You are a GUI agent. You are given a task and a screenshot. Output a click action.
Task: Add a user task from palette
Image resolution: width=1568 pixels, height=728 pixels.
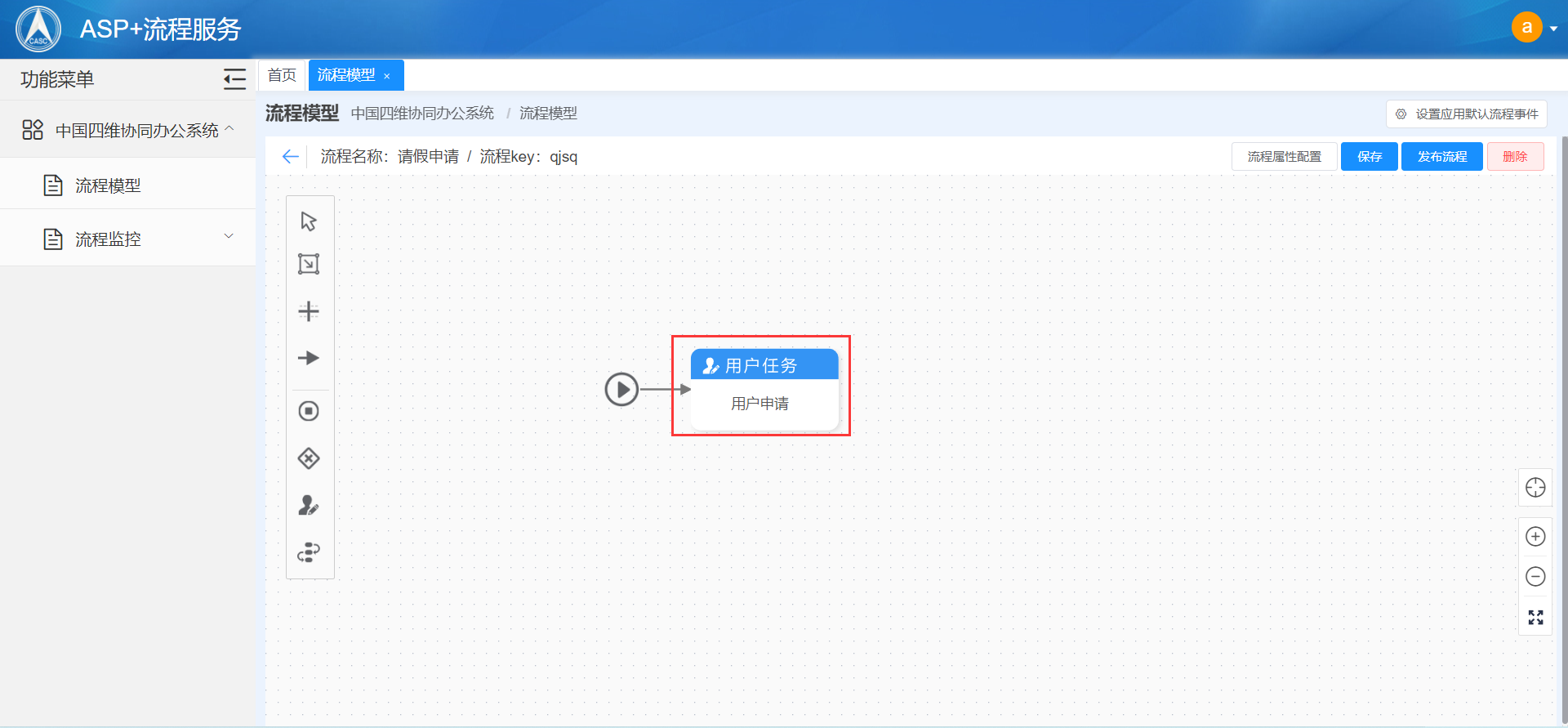pos(309,506)
